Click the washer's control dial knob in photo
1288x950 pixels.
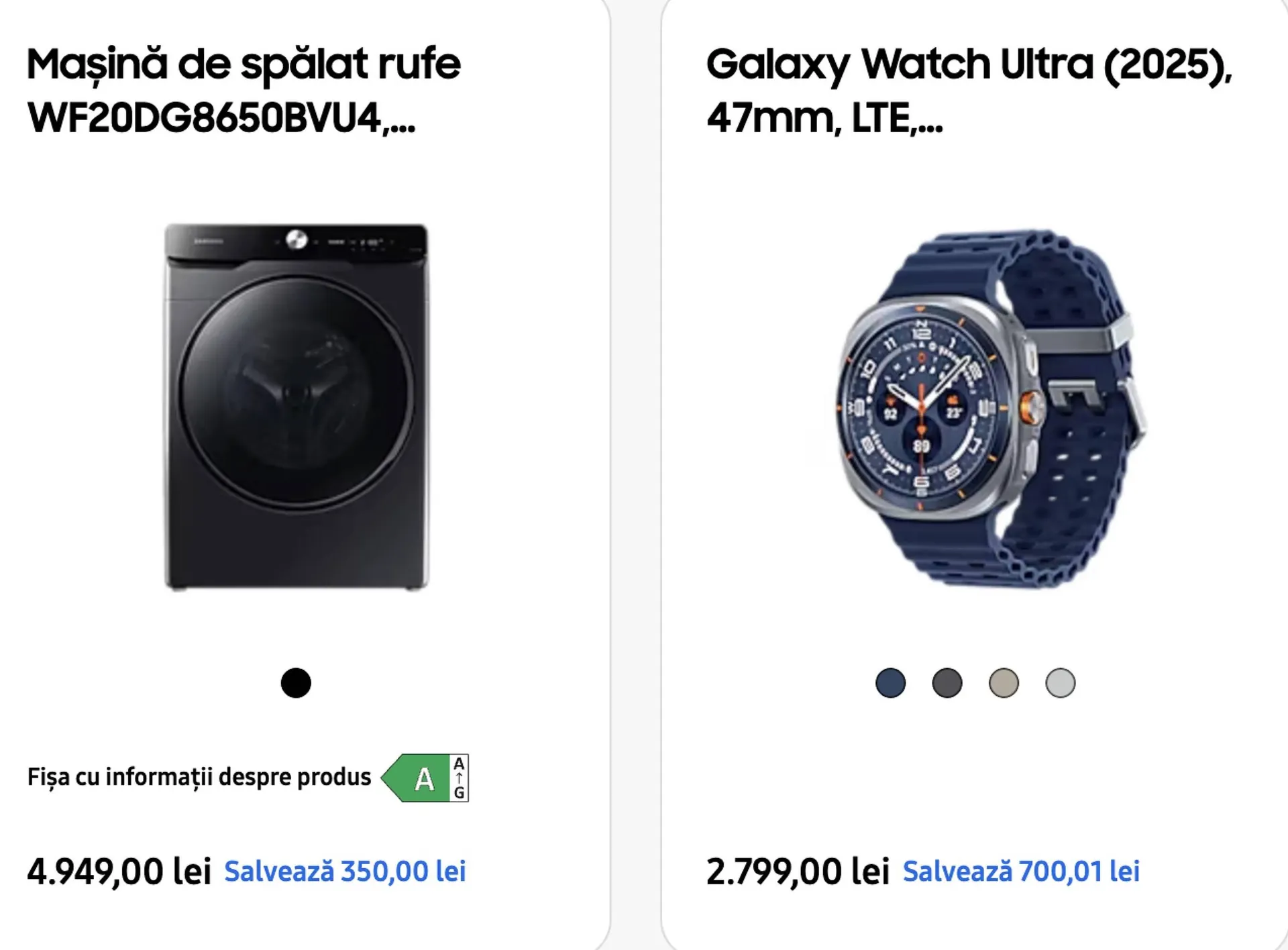pyautogui.click(x=296, y=240)
